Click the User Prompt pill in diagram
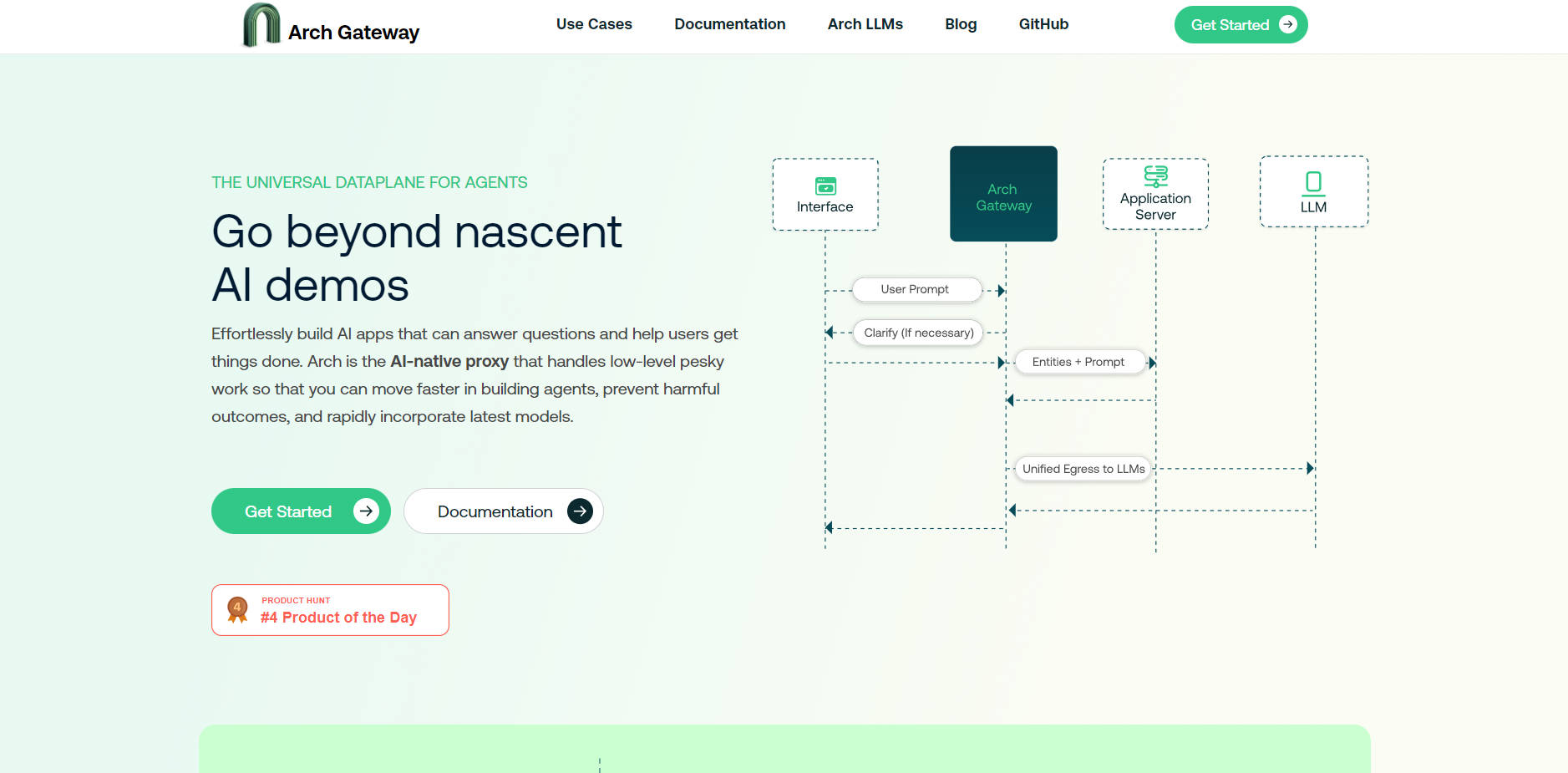Viewport: 1568px width, 773px height. 916,289
